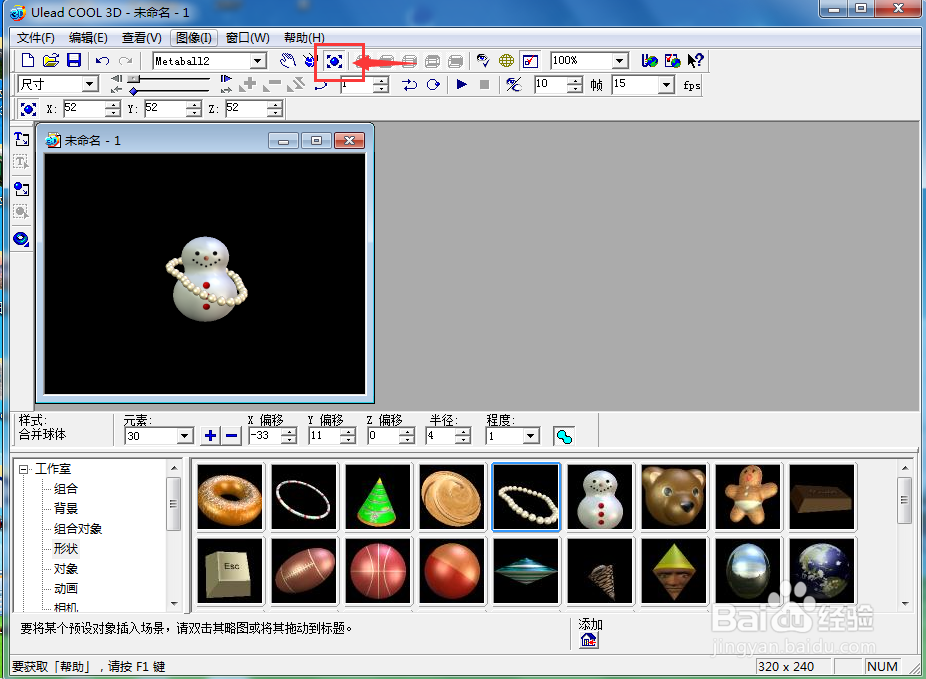Screen dimensions: 926x679
Task: Select the Earth globe preset thumbnail
Action: point(822,571)
